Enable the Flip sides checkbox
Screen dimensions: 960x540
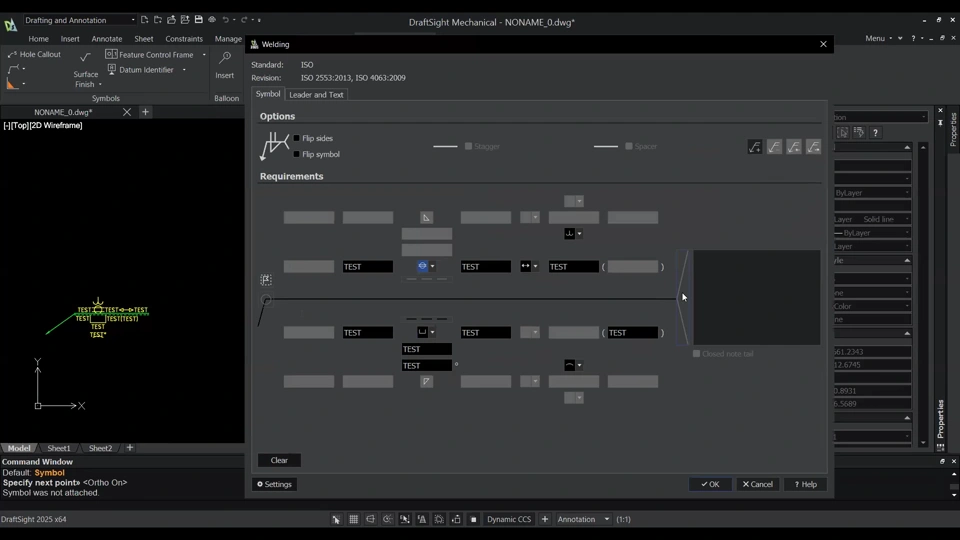(x=297, y=139)
